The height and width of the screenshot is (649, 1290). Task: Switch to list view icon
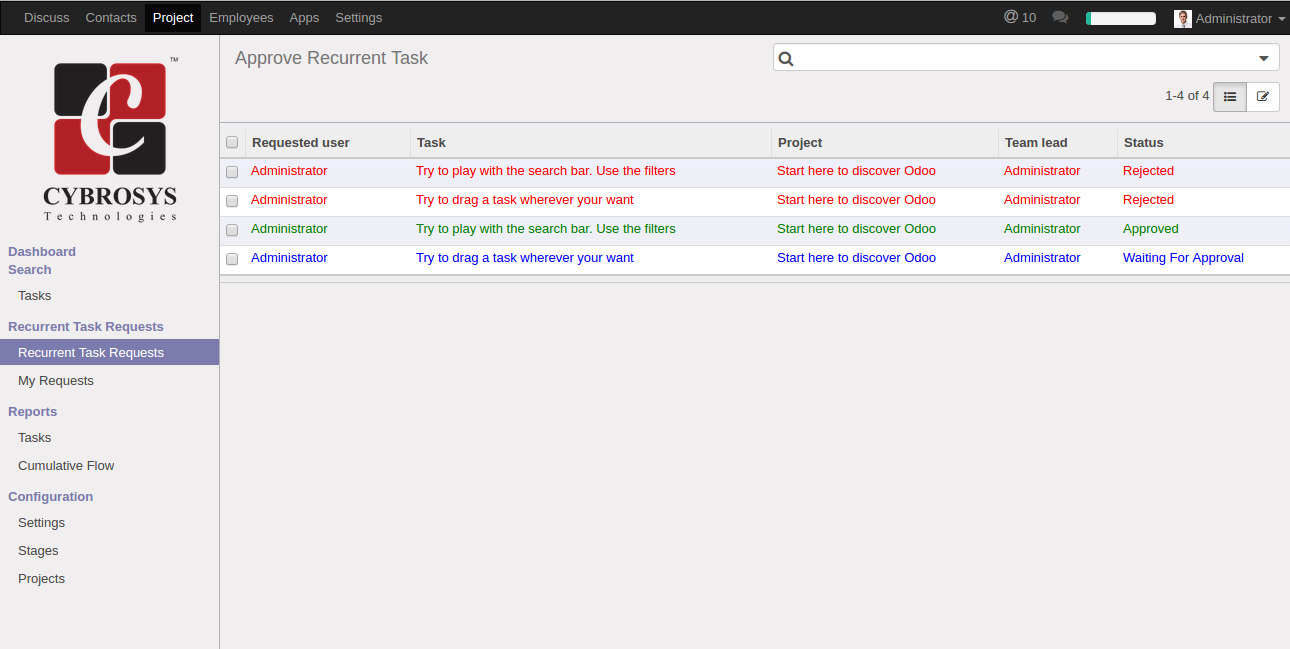click(1230, 97)
